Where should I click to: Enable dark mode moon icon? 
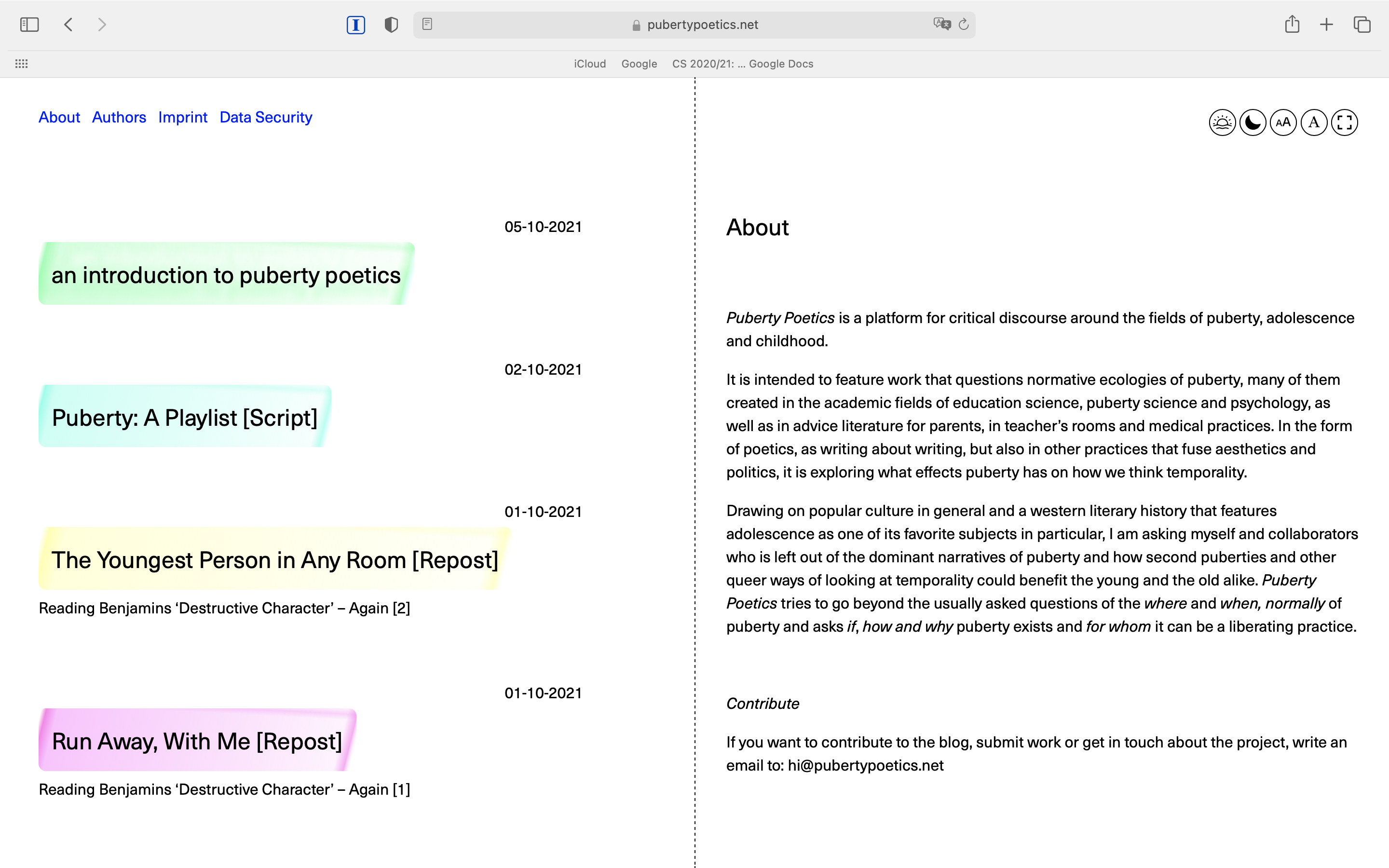[x=1253, y=122]
